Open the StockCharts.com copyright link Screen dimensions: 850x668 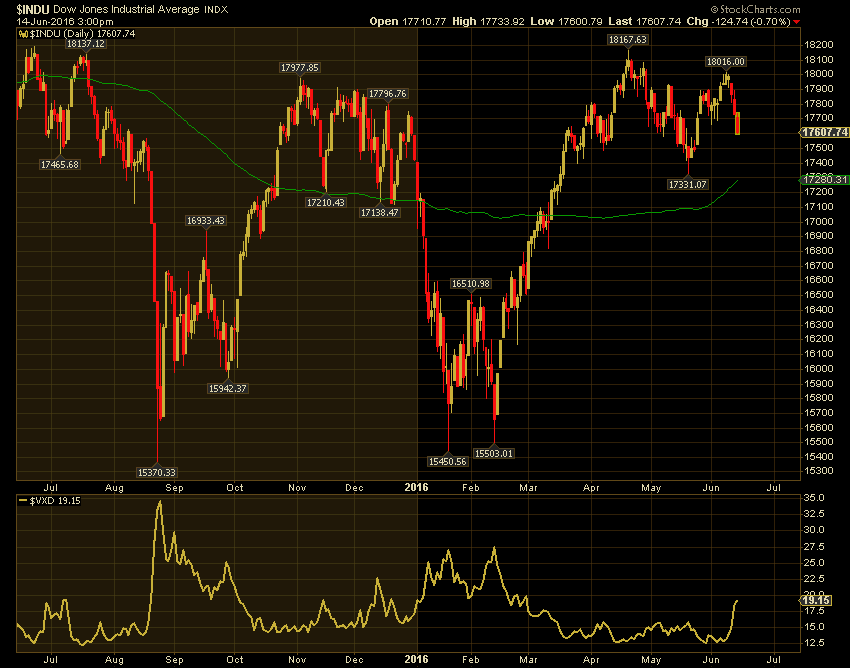pos(755,9)
